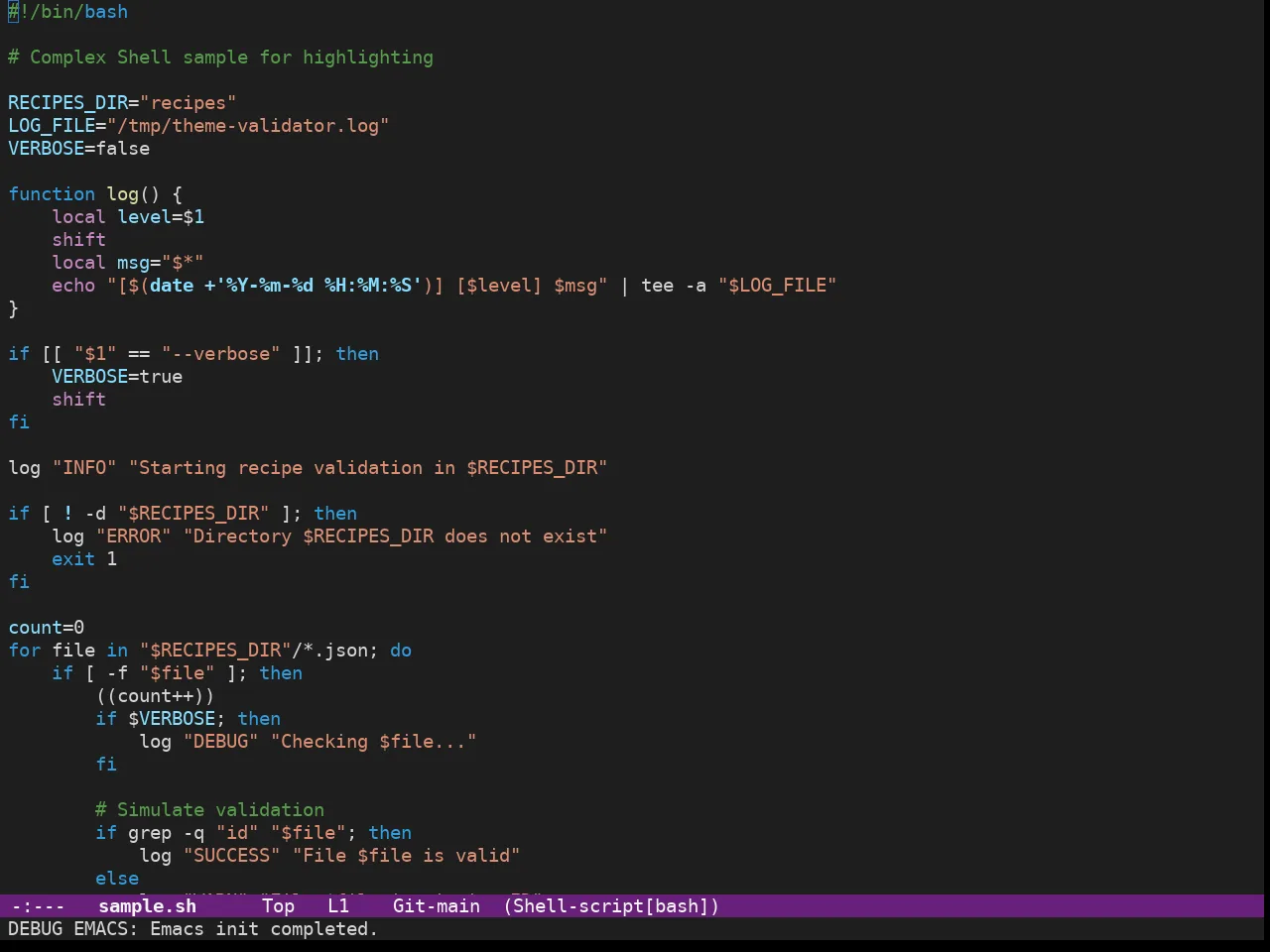Click the "DEBUG" string in log call
The image size is (1270, 952).
click(x=220, y=742)
